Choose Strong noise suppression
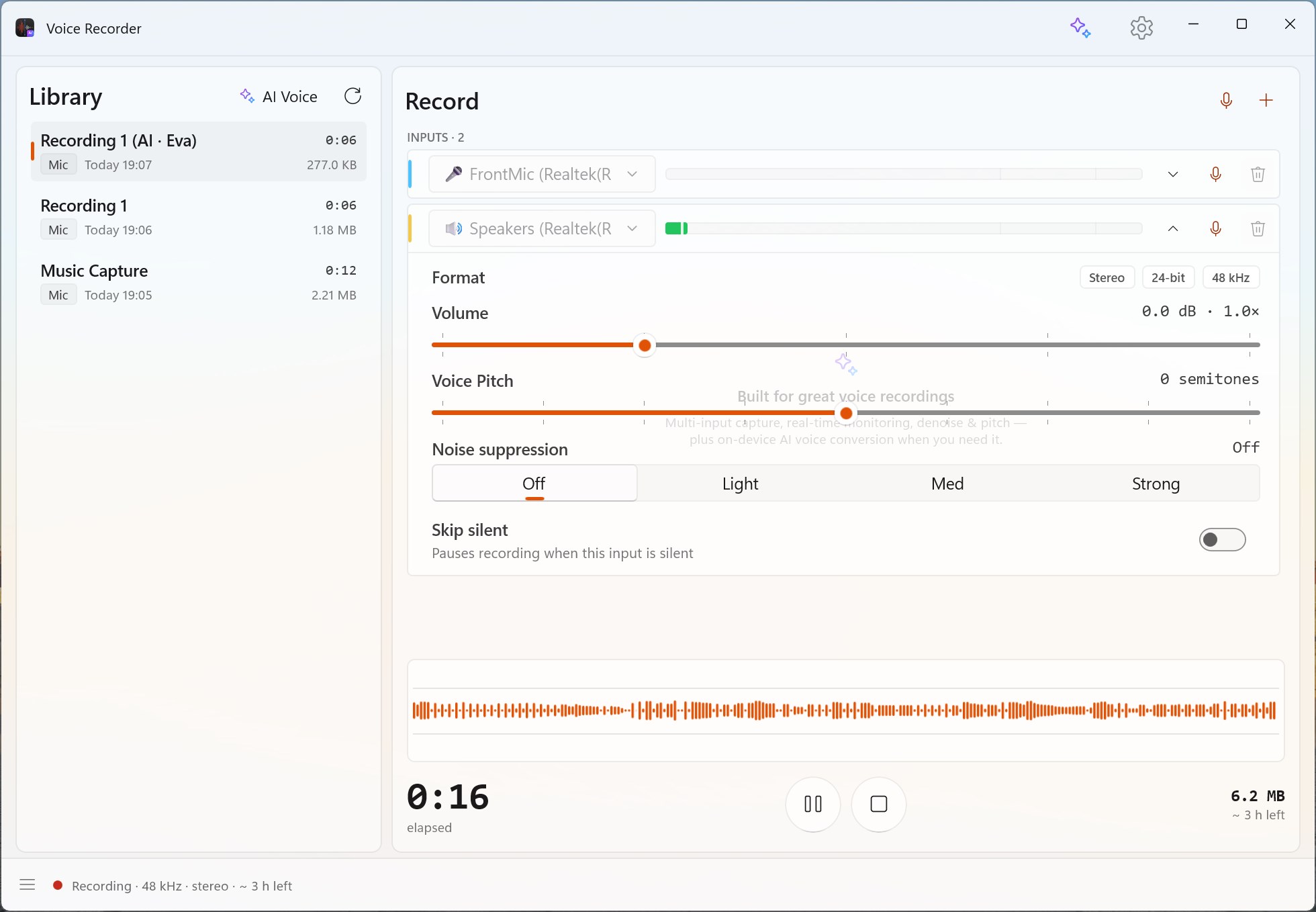This screenshot has width=1316, height=912. (1156, 484)
